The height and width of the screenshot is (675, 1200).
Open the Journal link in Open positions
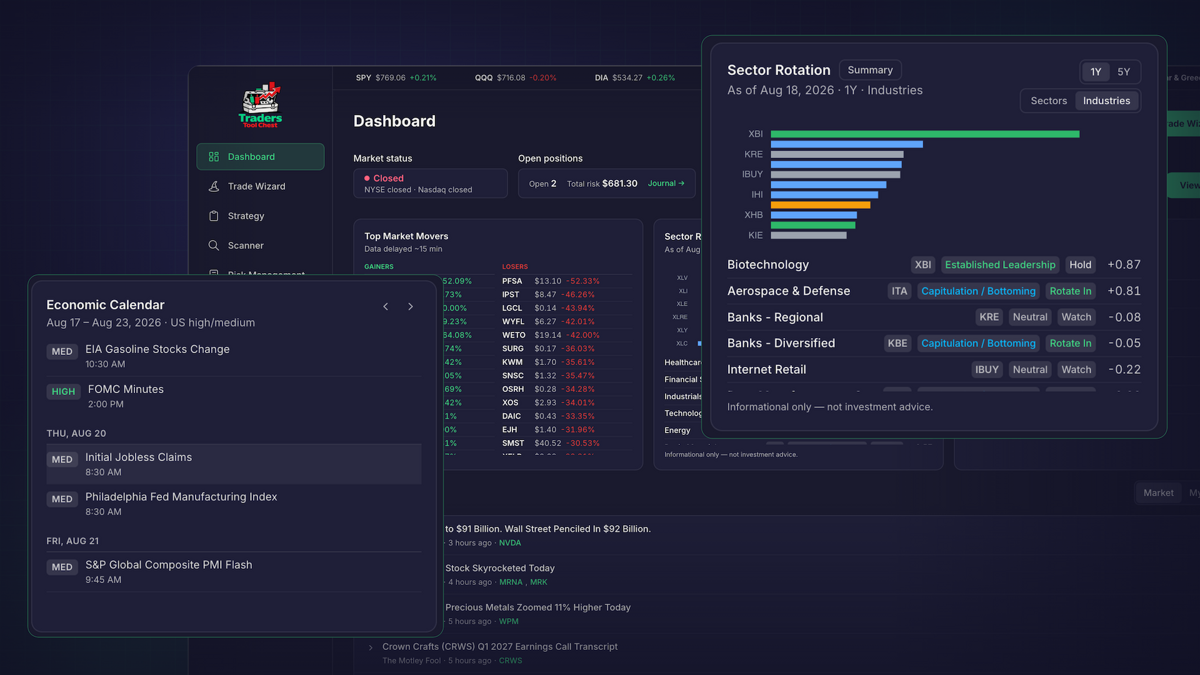pyautogui.click(x=666, y=184)
